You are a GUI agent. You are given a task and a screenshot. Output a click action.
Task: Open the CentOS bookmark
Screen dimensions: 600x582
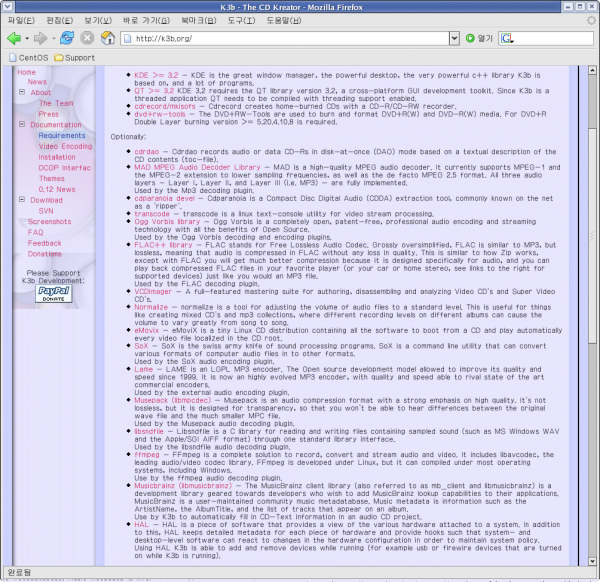pyautogui.click(x=29, y=58)
